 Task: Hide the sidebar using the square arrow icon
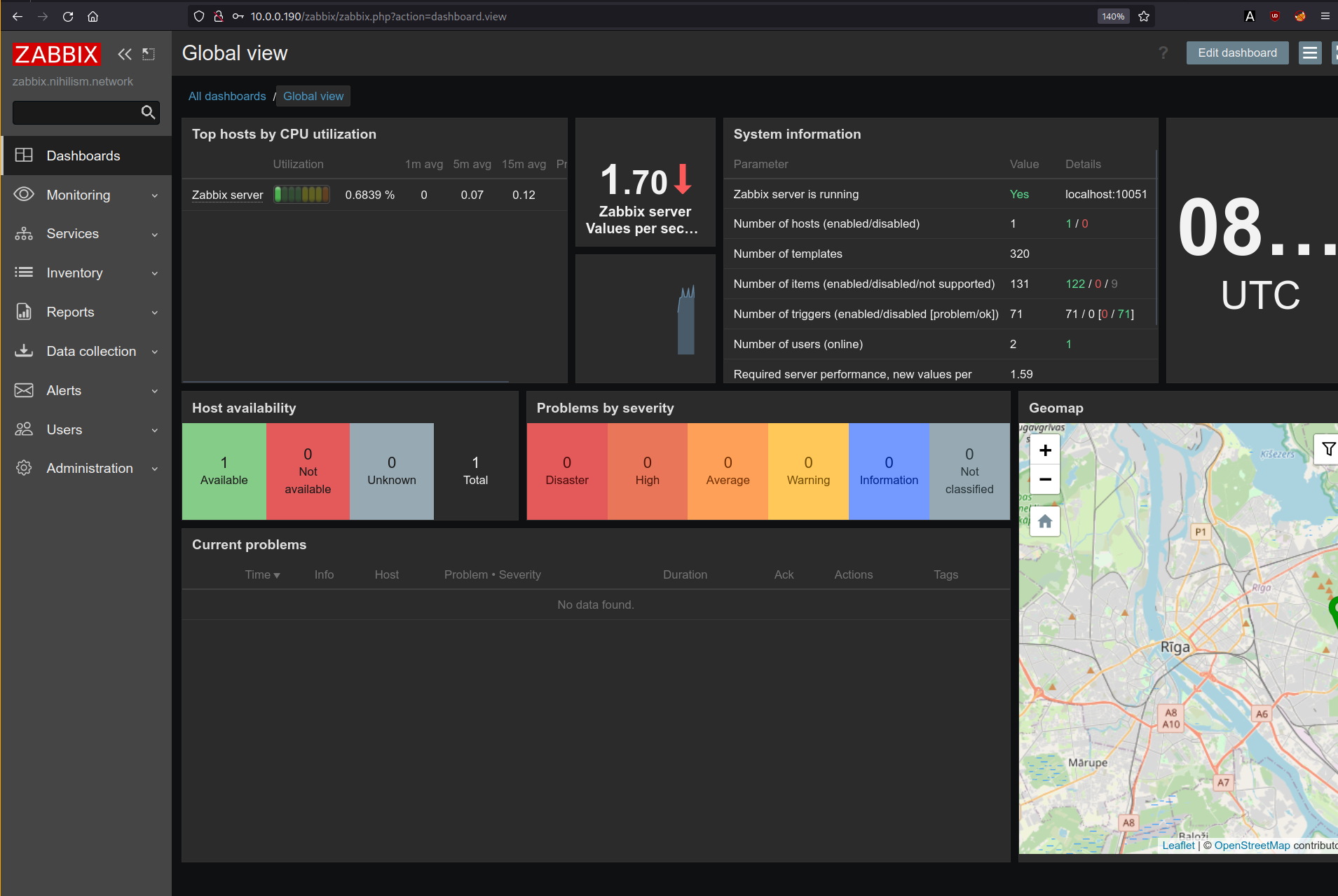coord(149,54)
